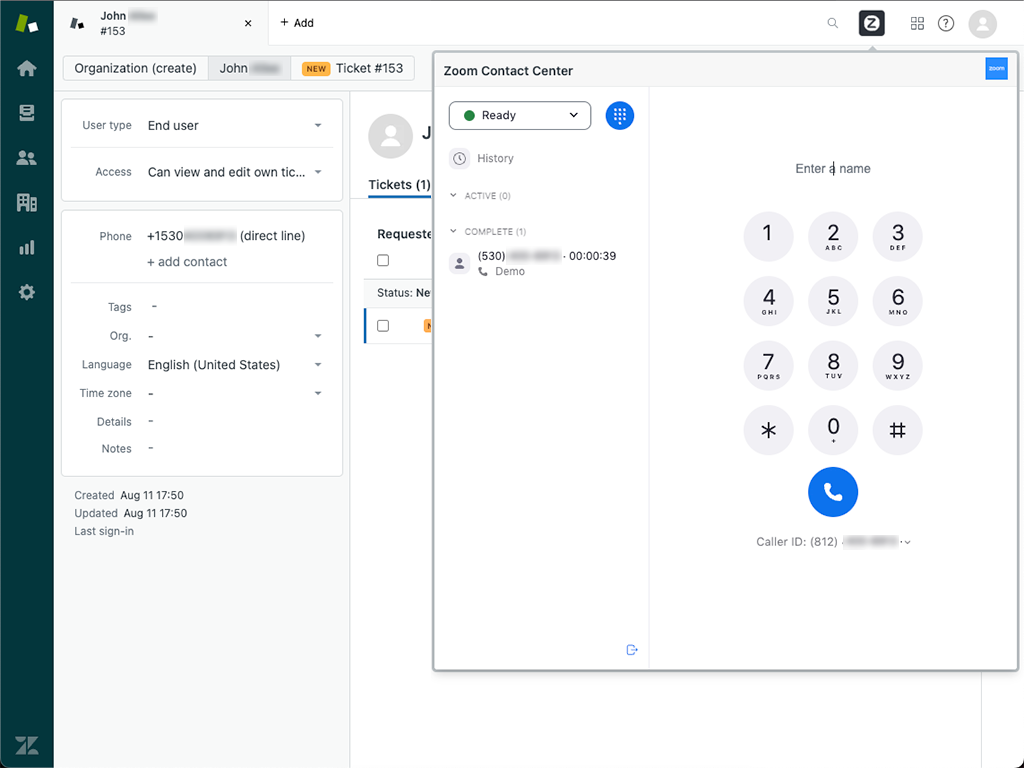Check the ticket row checkbox
The width and height of the screenshot is (1024, 768).
pyautogui.click(x=383, y=325)
